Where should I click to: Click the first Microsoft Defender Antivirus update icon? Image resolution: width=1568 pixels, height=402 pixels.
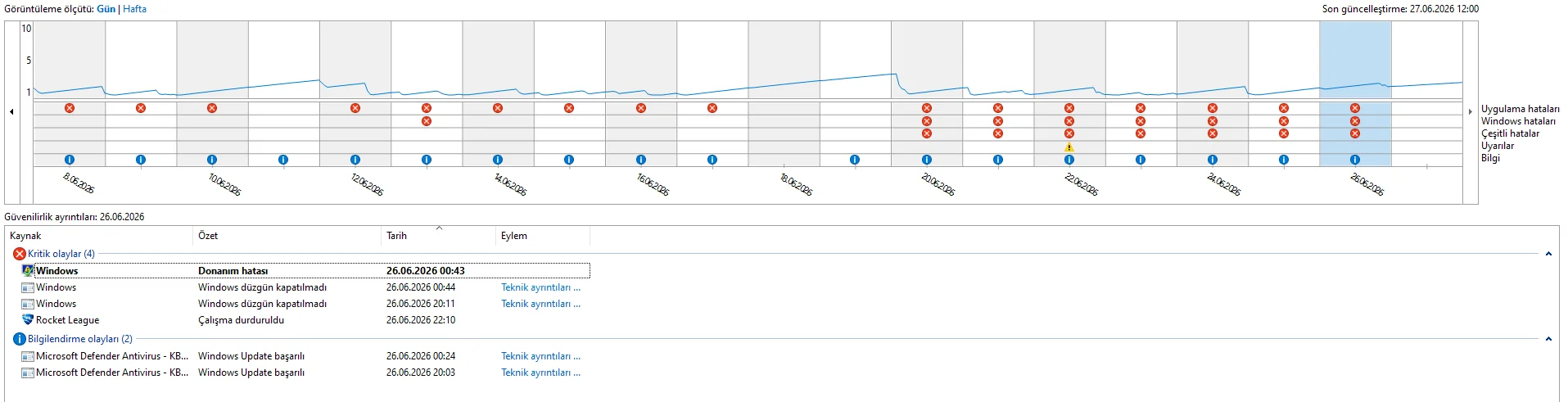(x=28, y=356)
